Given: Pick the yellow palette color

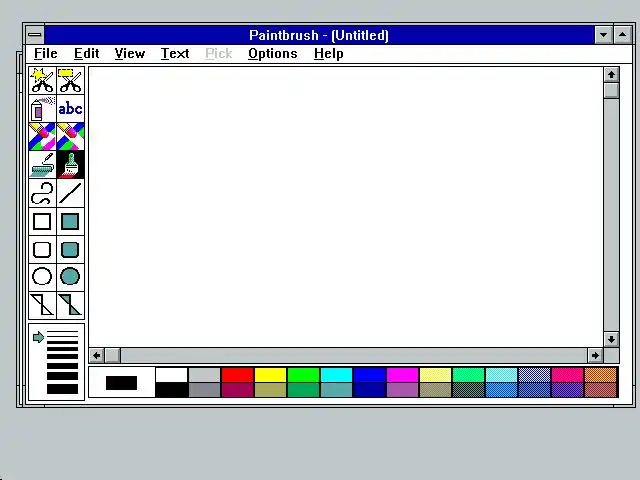Looking at the screenshot, I should point(270,375).
